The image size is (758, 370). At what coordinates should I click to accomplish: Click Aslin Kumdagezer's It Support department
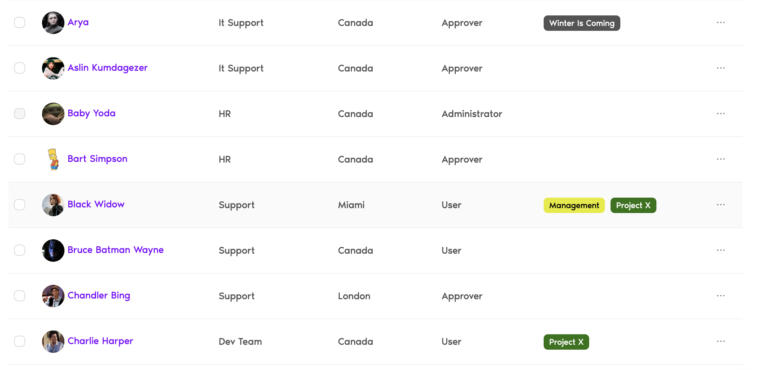pos(241,68)
